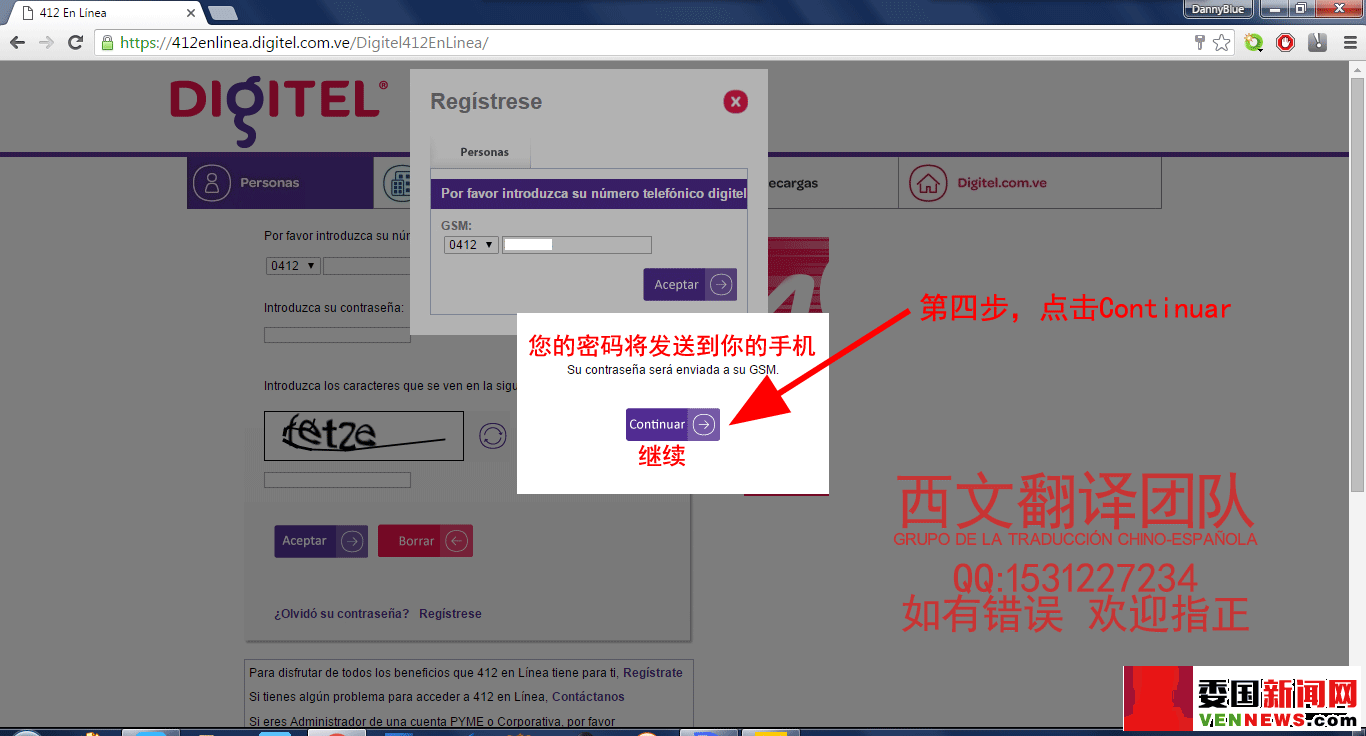Click the captcha image 'fet2e'
This screenshot has height=736, width=1366.
tap(364, 436)
